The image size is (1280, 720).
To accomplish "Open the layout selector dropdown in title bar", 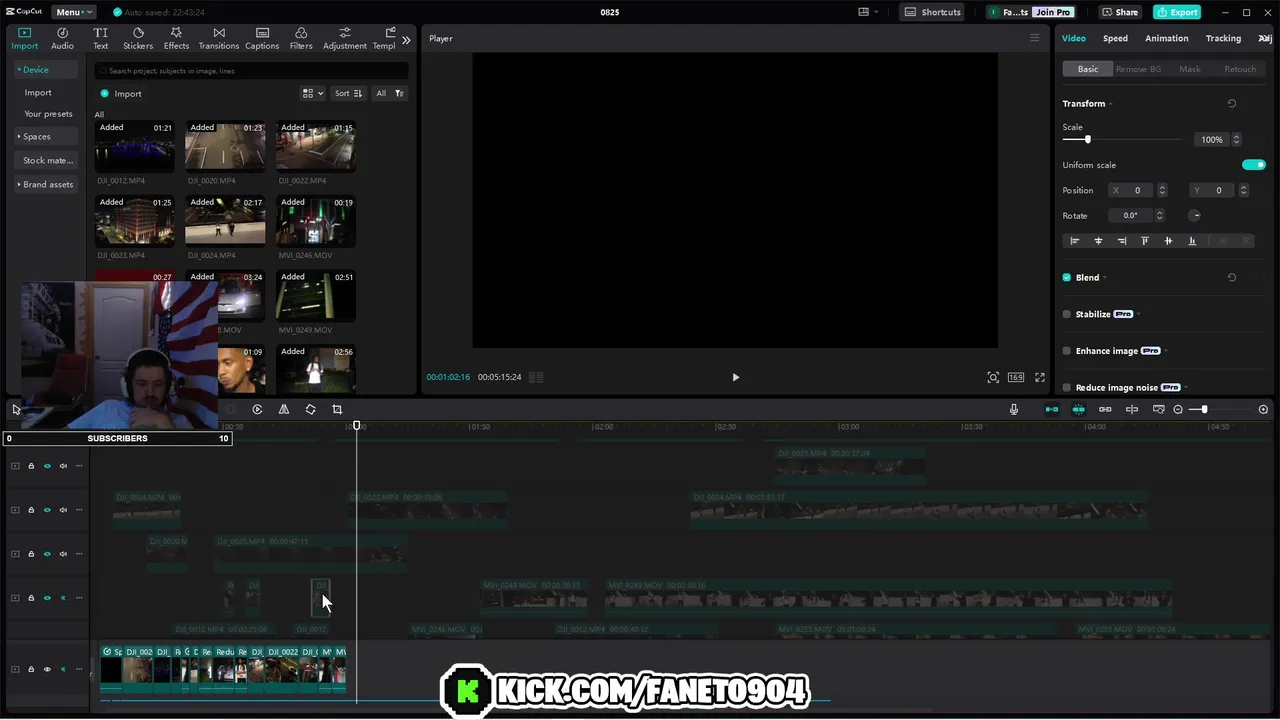I will coord(868,12).
